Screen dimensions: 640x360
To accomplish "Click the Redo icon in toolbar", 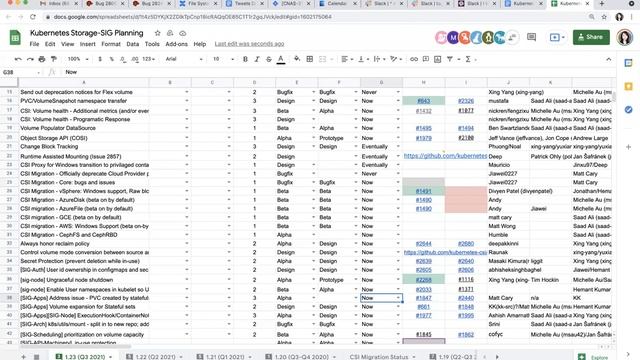I will tap(30, 59).
